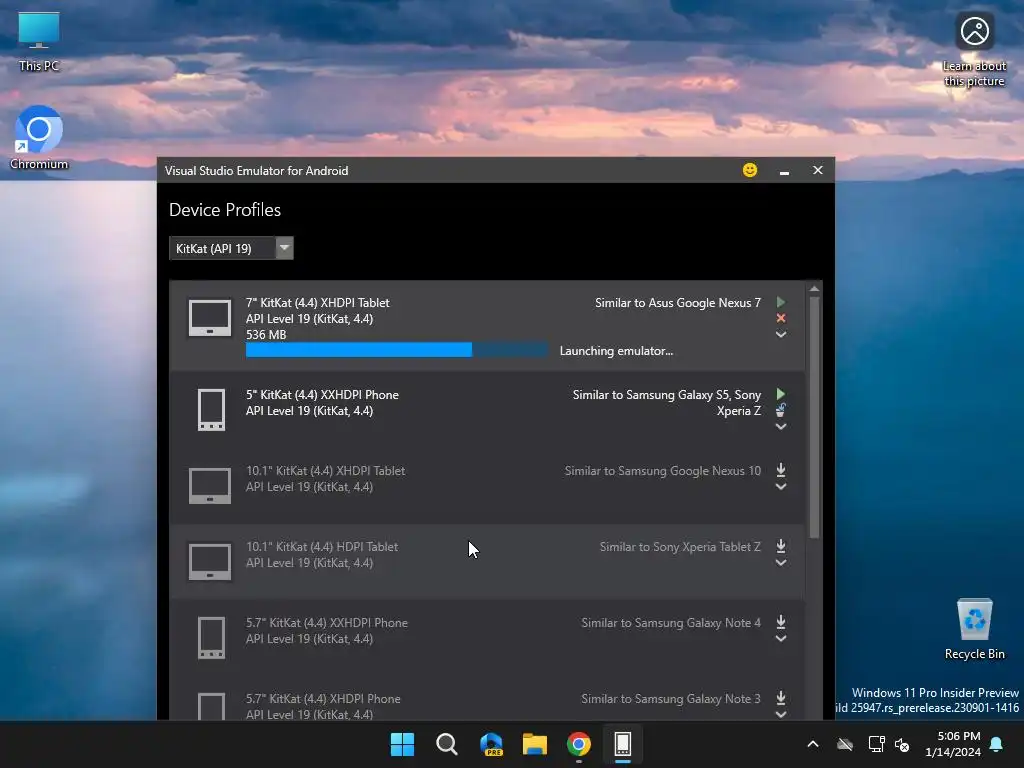Expand details for 5" KitKat XXHDPI Phone

pyautogui.click(x=780, y=426)
